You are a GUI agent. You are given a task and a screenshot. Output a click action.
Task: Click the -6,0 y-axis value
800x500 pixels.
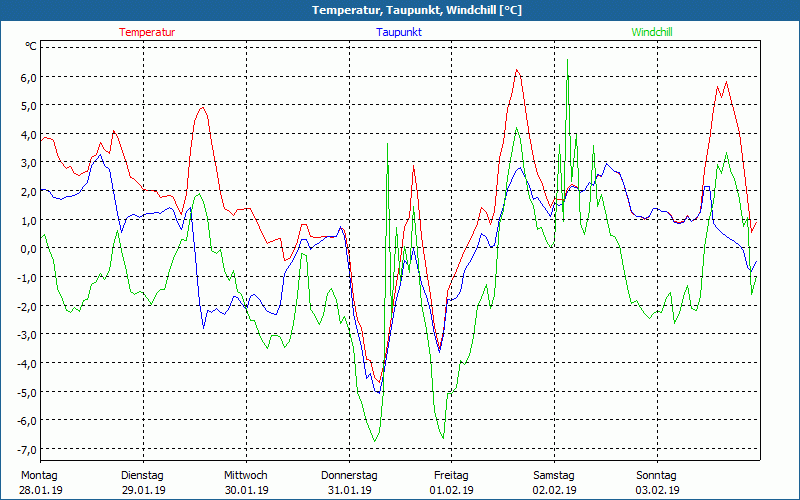27,421
